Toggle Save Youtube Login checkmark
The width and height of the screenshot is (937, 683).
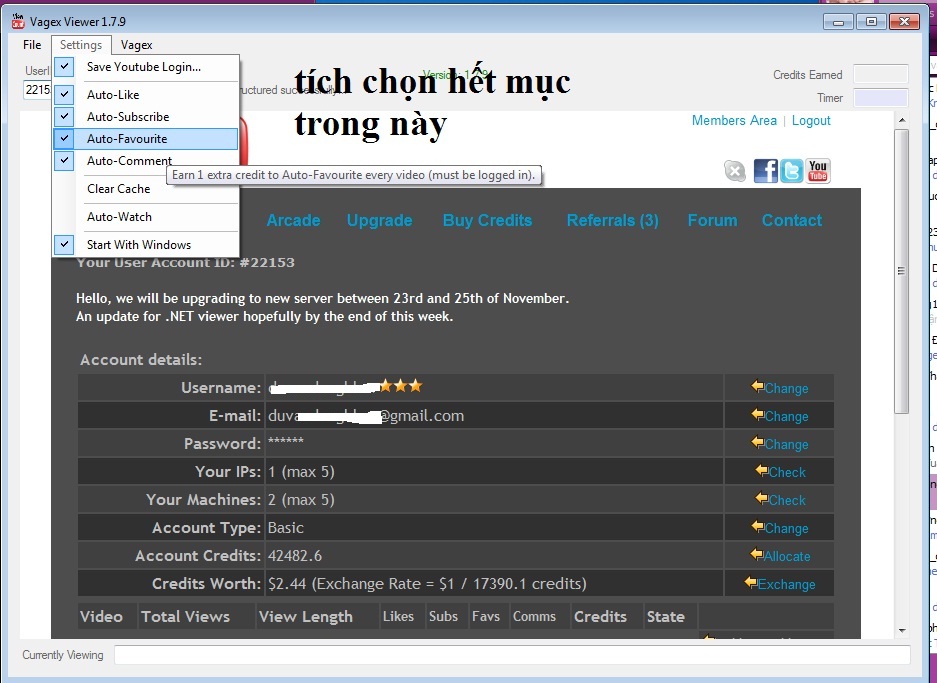click(x=65, y=66)
